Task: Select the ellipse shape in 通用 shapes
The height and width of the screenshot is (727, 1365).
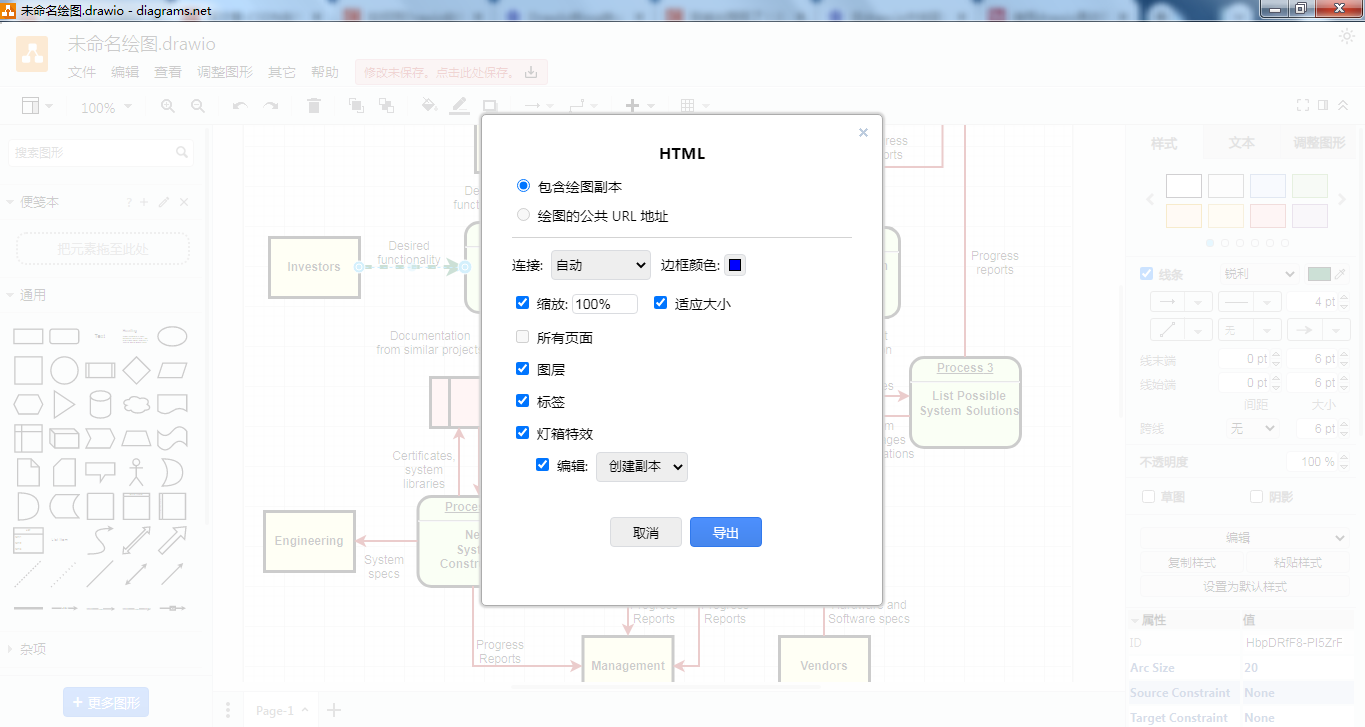Action: click(172, 336)
